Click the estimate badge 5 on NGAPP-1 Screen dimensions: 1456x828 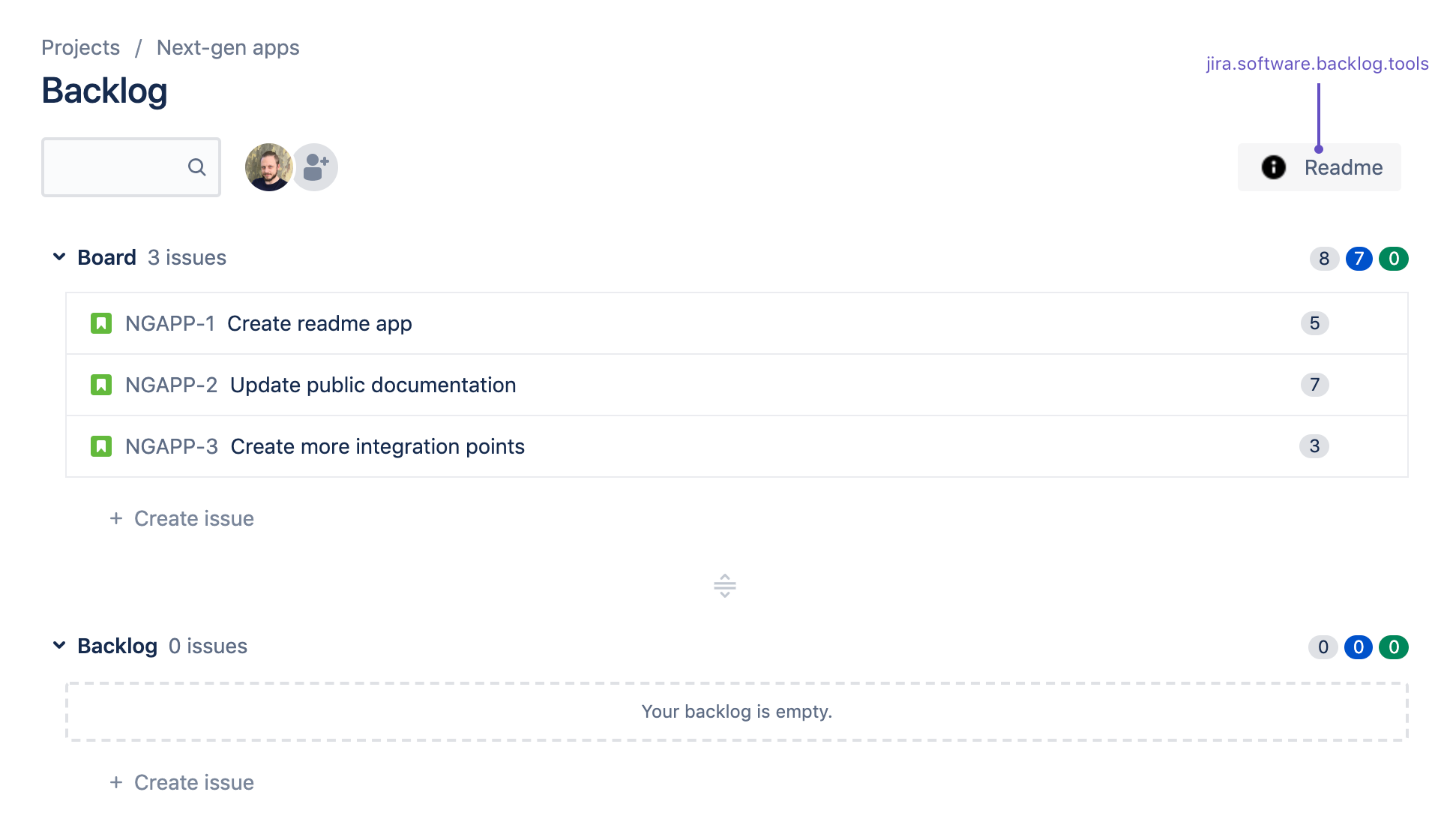1314,322
